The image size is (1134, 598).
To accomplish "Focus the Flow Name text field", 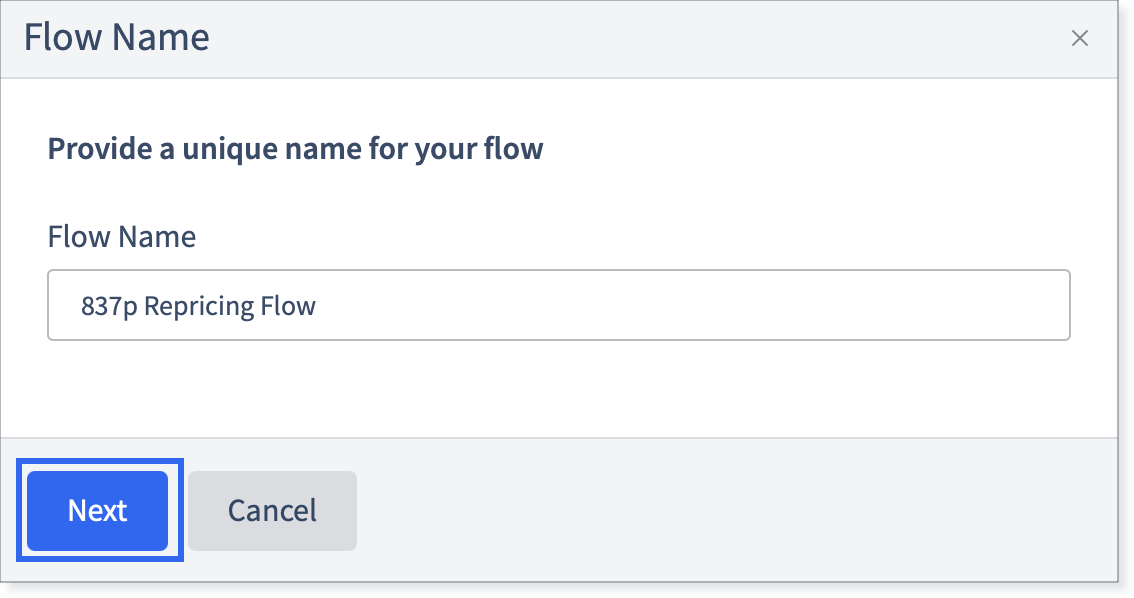I will pyautogui.click(x=558, y=305).
